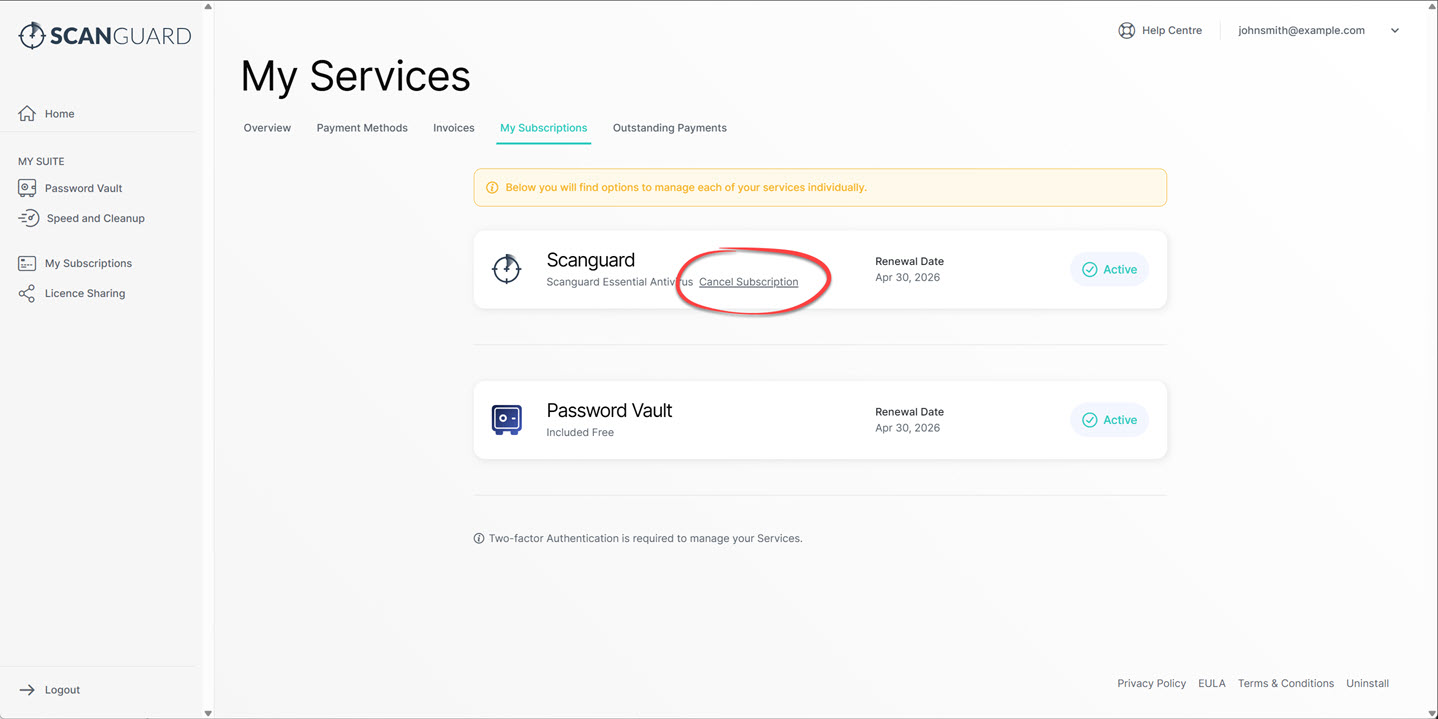
Task: Click the sidebar scrollbar down arrow
Action: pos(208,712)
